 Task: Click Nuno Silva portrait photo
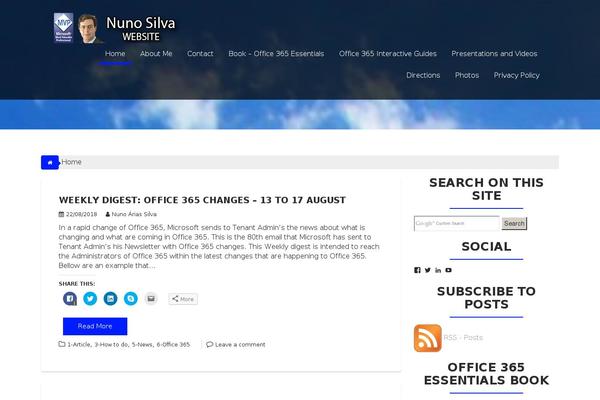88,28
